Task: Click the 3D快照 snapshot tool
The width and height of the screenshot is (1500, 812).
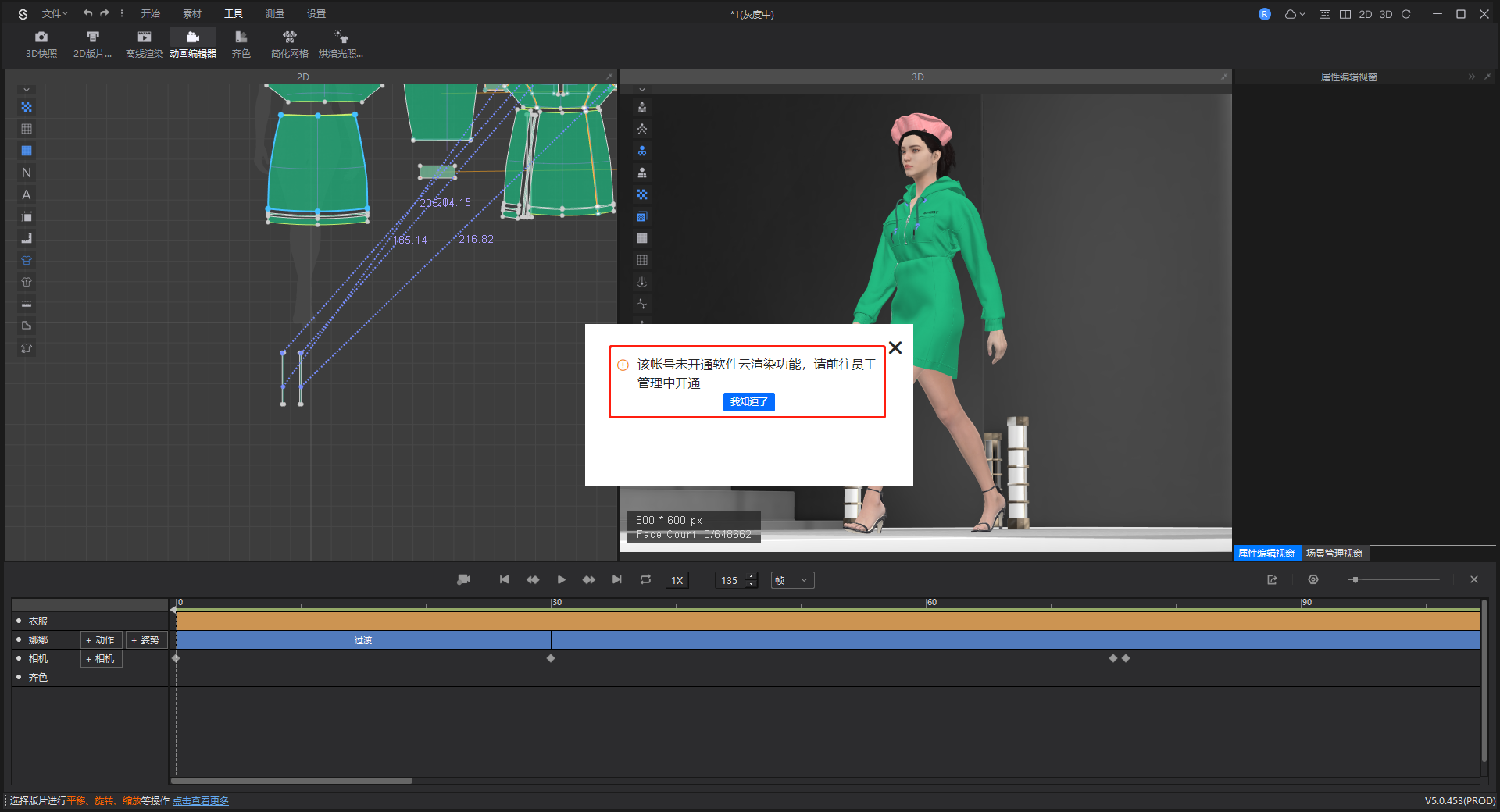Action: 41,44
